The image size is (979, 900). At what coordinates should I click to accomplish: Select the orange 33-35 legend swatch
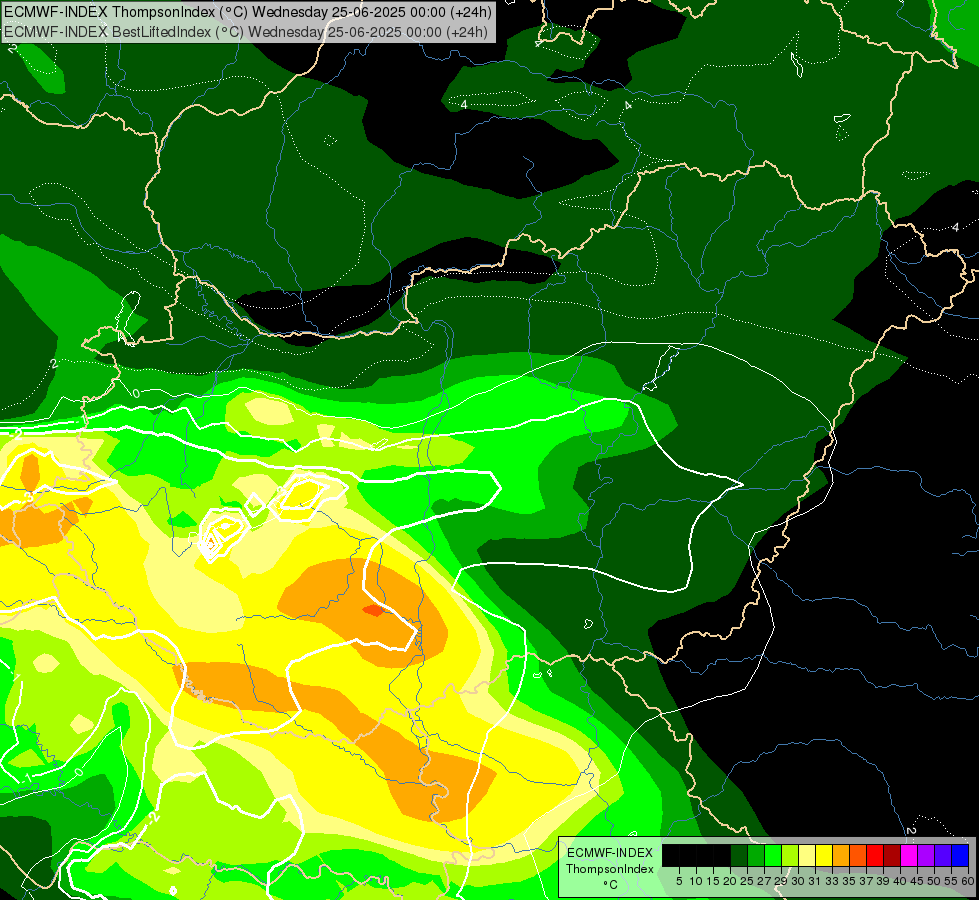841,855
